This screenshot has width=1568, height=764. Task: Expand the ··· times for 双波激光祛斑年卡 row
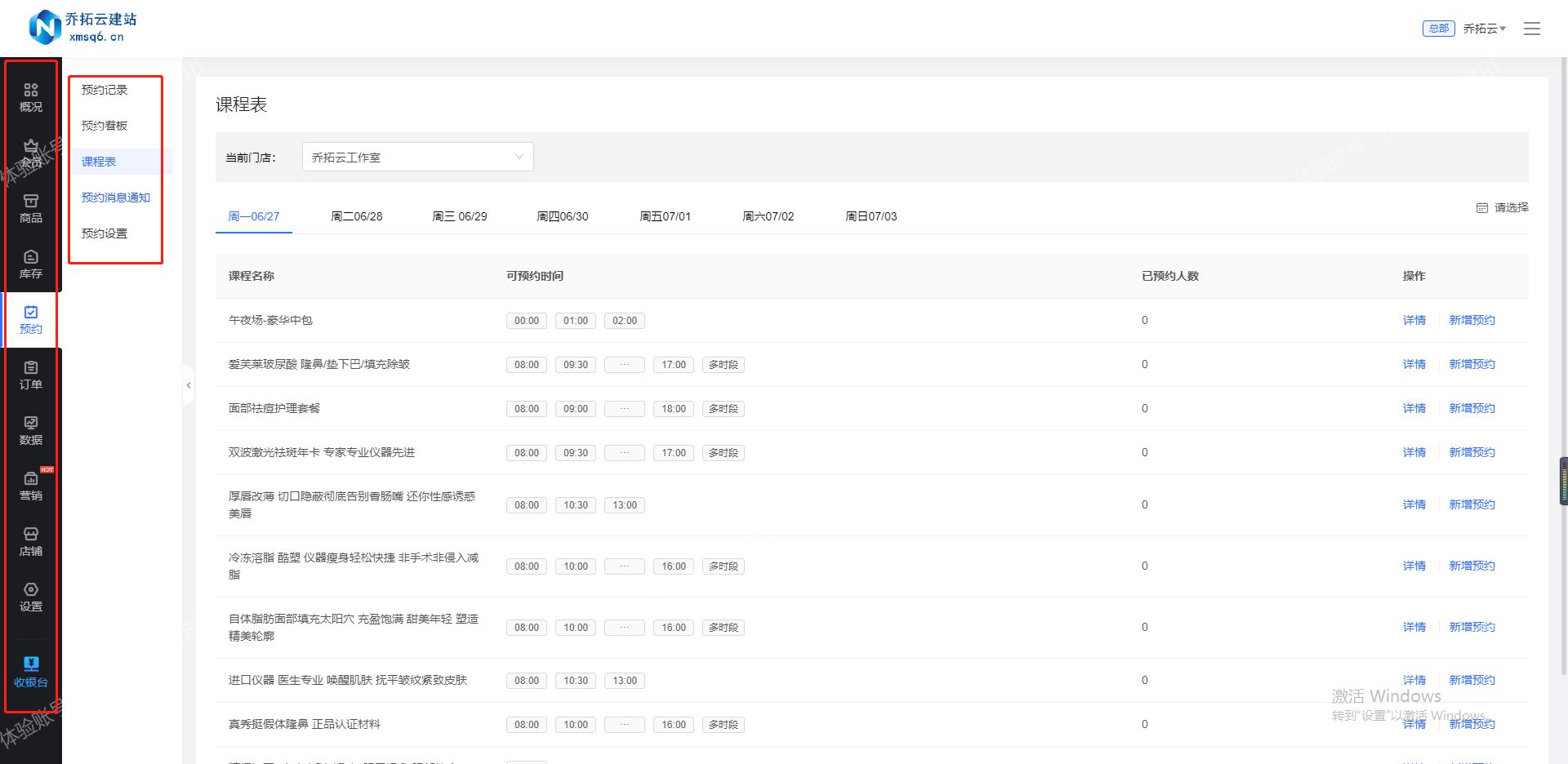pyautogui.click(x=625, y=453)
